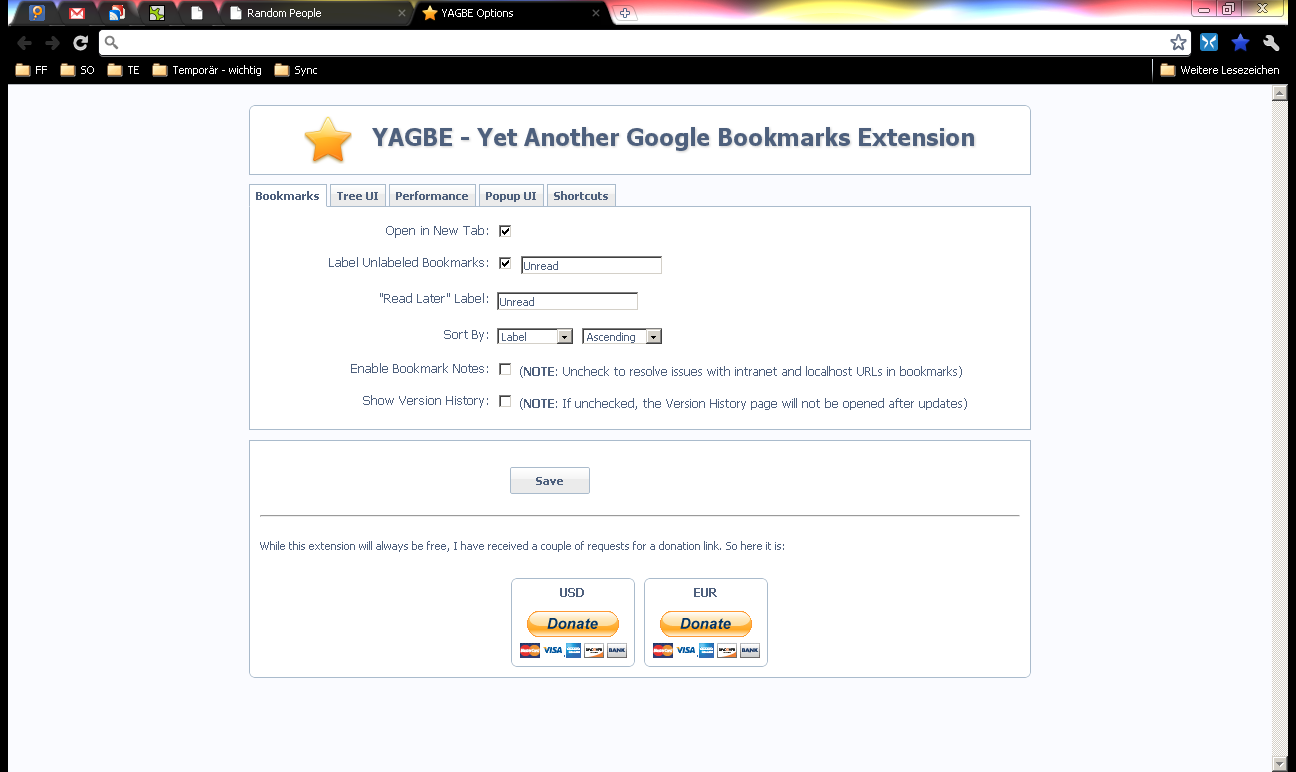The width and height of the screenshot is (1296, 772).
Task: Click the EUR Donate button
Action: click(706, 624)
